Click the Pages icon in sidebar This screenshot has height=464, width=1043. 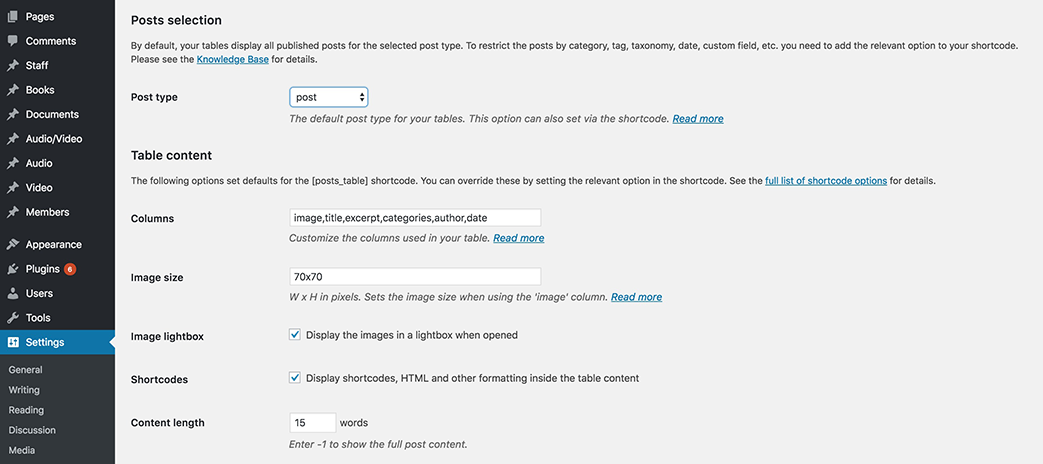click(12, 17)
